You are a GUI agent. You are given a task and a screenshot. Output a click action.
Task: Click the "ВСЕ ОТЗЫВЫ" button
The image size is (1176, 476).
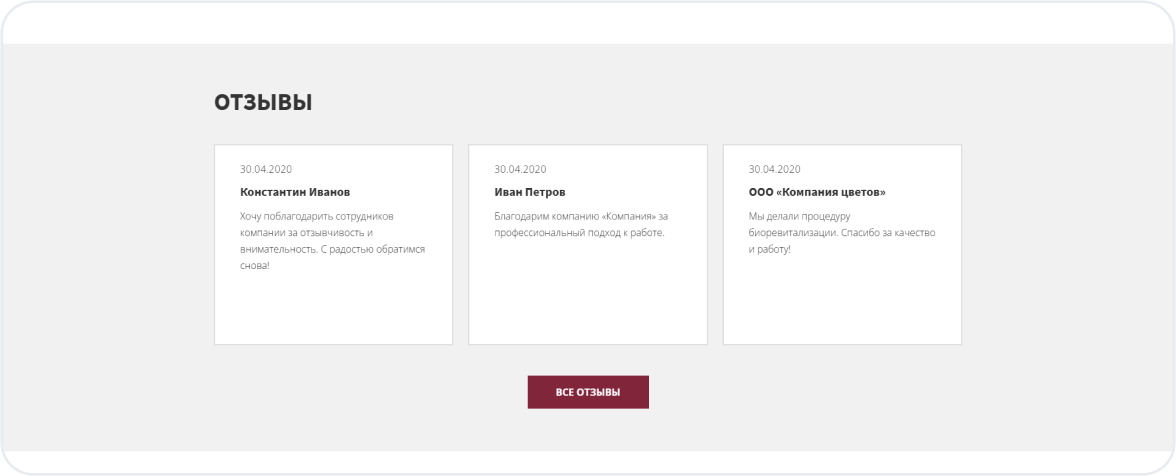point(588,392)
